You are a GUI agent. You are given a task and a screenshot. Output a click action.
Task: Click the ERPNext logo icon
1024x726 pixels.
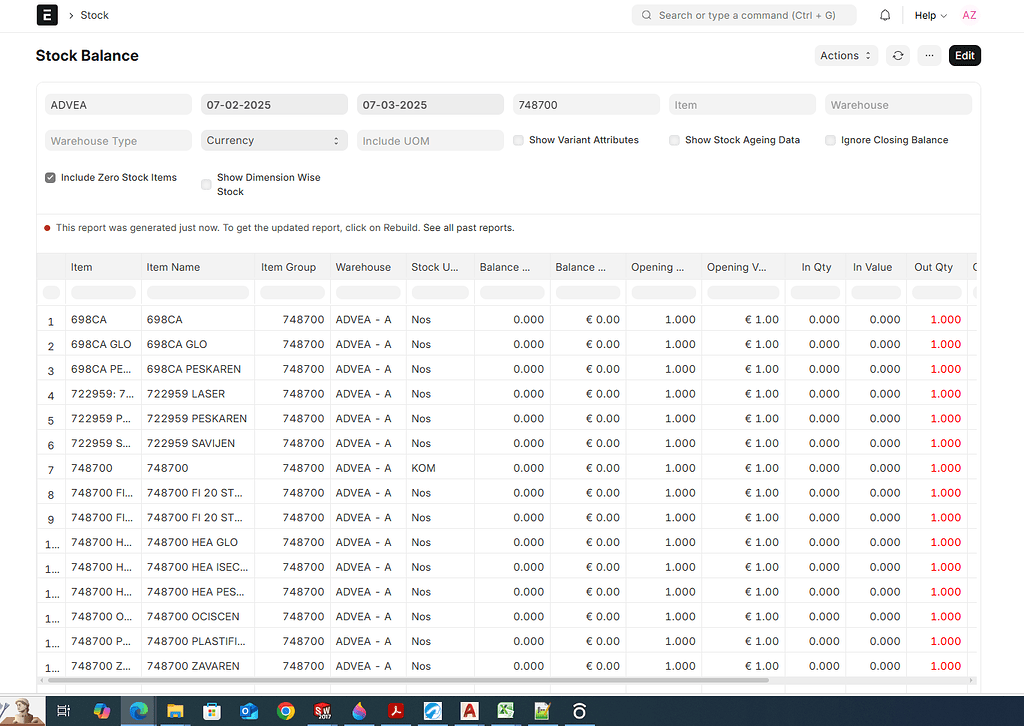pyautogui.click(x=47, y=15)
